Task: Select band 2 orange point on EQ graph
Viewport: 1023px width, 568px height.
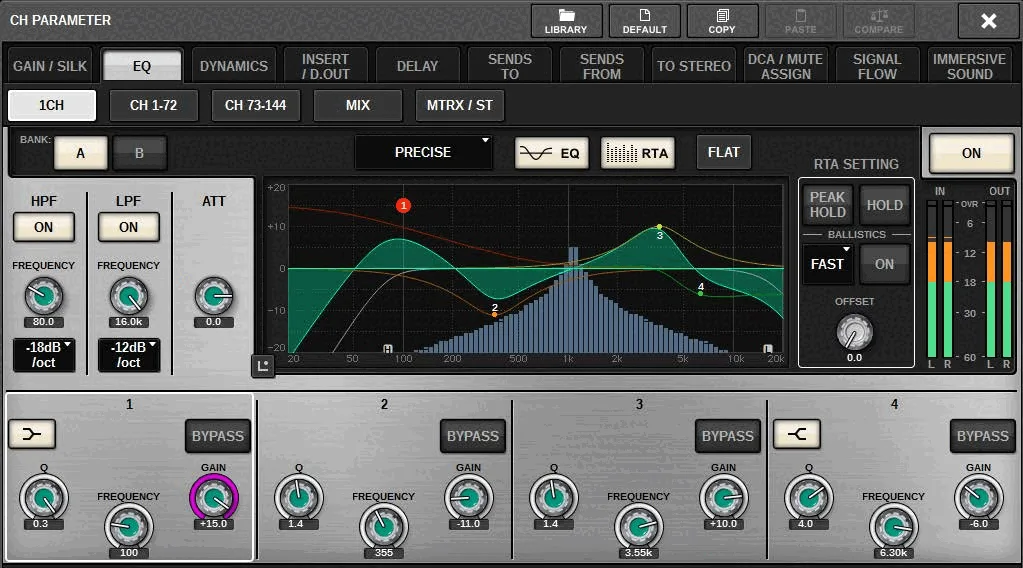Action: tap(495, 314)
